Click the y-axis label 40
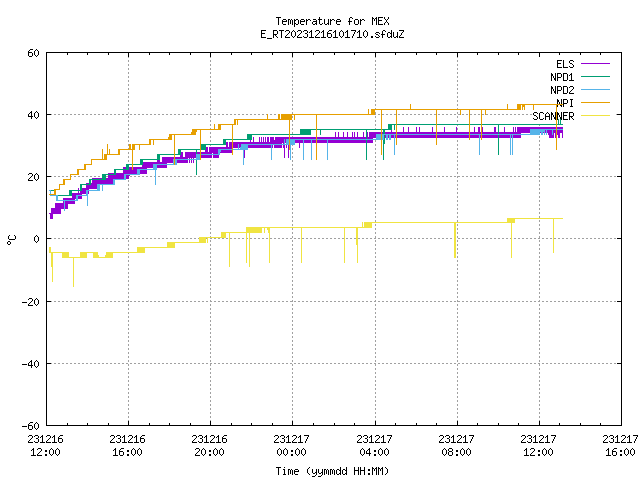 click(x=33, y=115)
